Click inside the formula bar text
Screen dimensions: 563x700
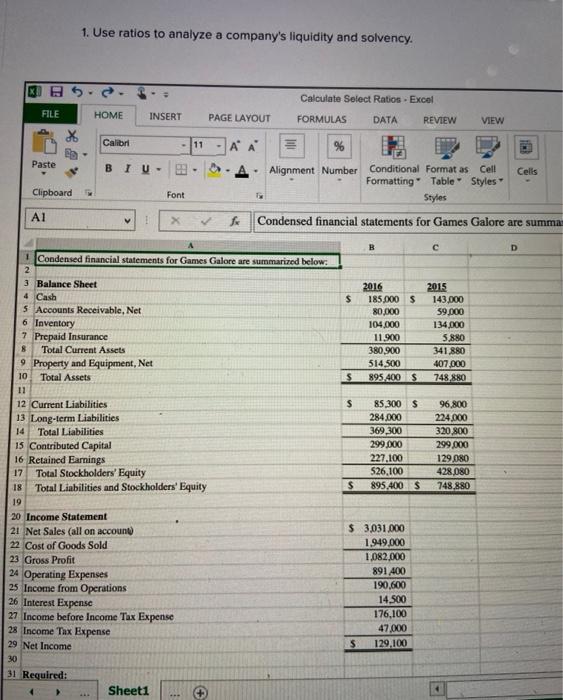tap(409, 222)
